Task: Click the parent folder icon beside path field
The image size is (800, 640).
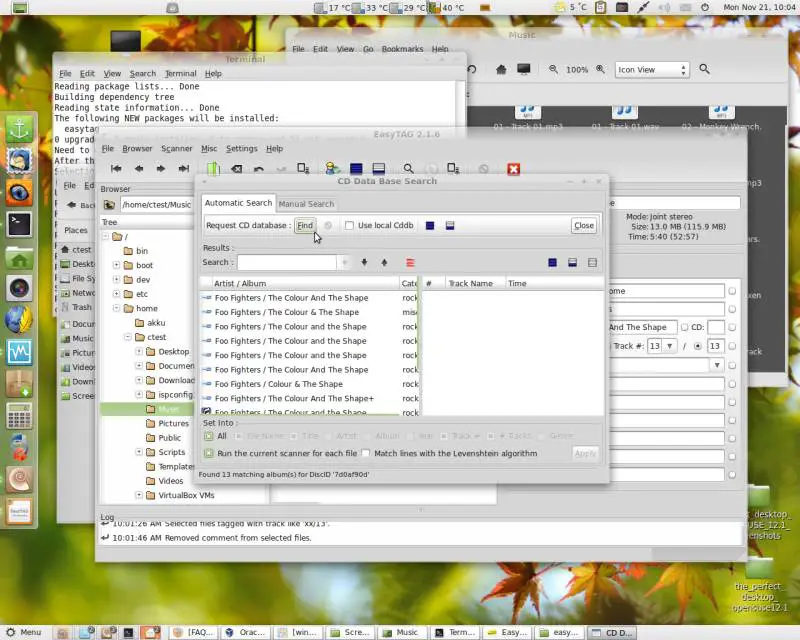Action: click(109, 205)
